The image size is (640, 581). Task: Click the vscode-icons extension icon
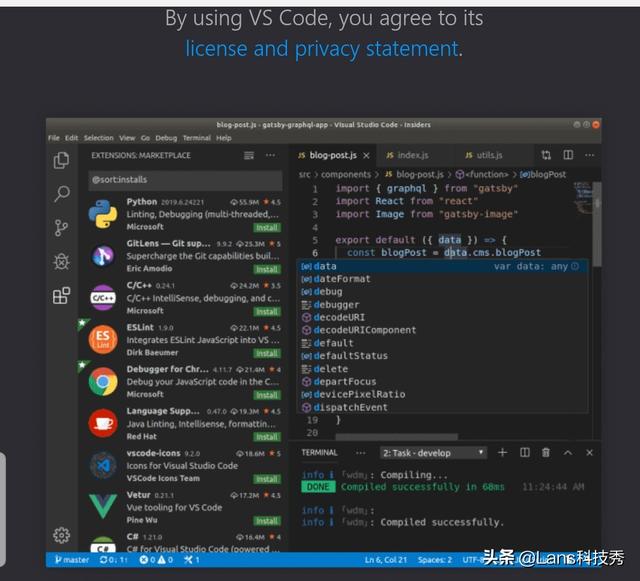point(103,465)
